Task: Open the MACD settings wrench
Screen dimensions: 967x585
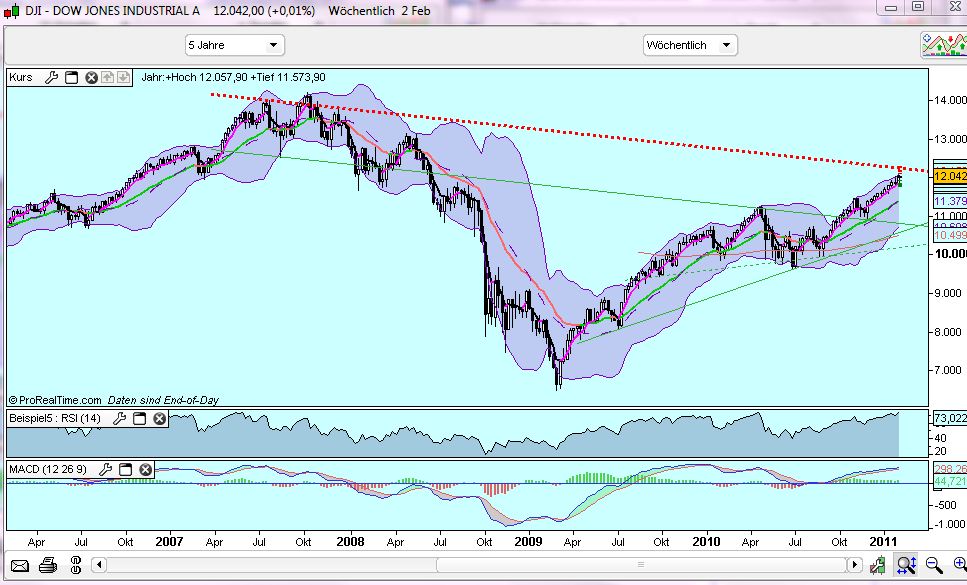Action: [105, 468]
